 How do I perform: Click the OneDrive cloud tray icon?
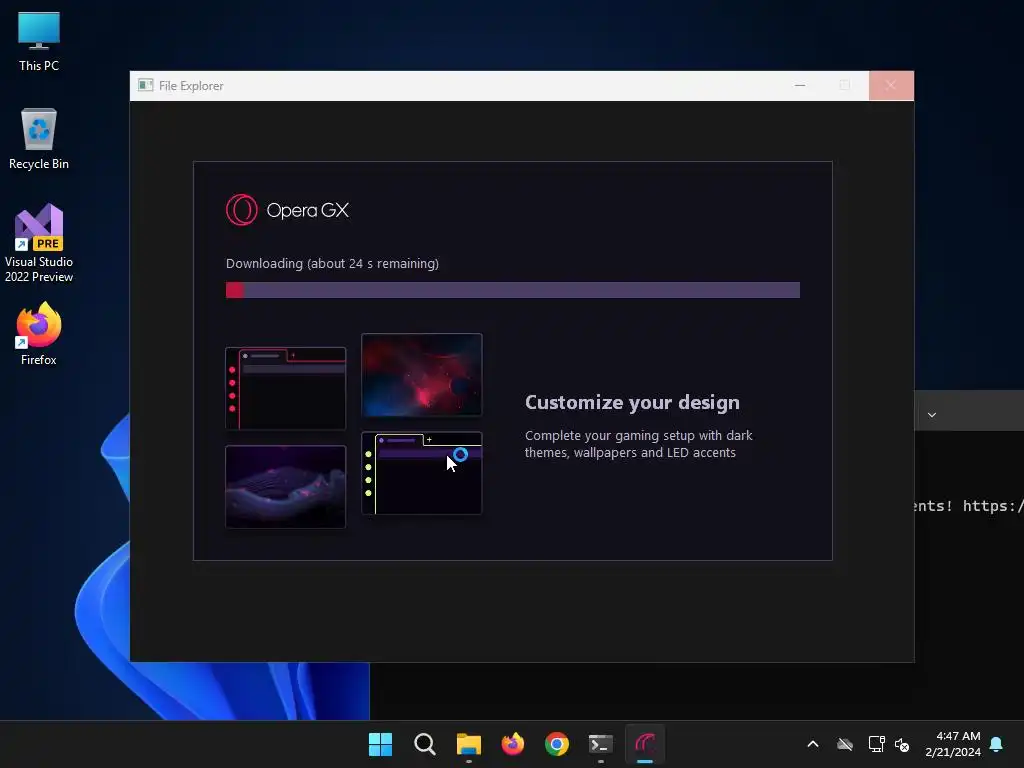pos(845,744)
